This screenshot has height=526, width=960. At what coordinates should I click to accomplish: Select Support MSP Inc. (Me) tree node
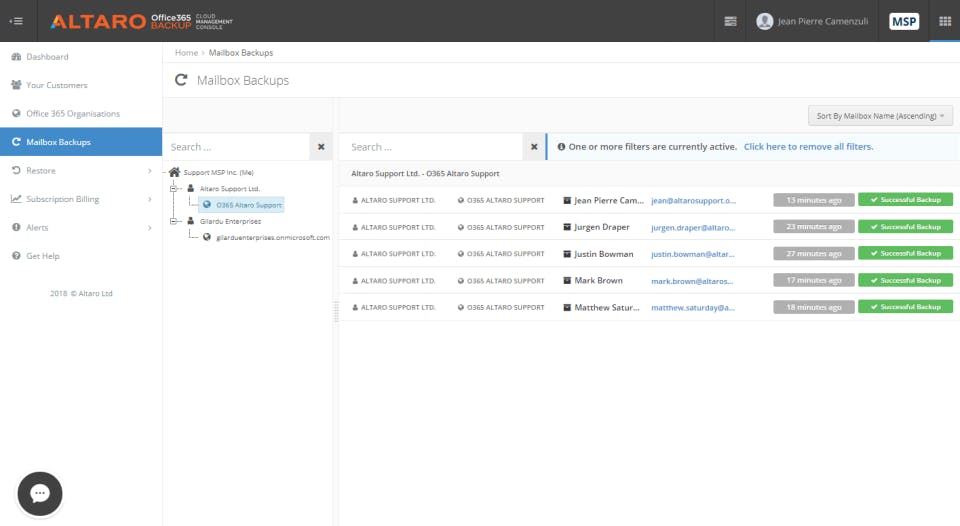pos(219,173)
